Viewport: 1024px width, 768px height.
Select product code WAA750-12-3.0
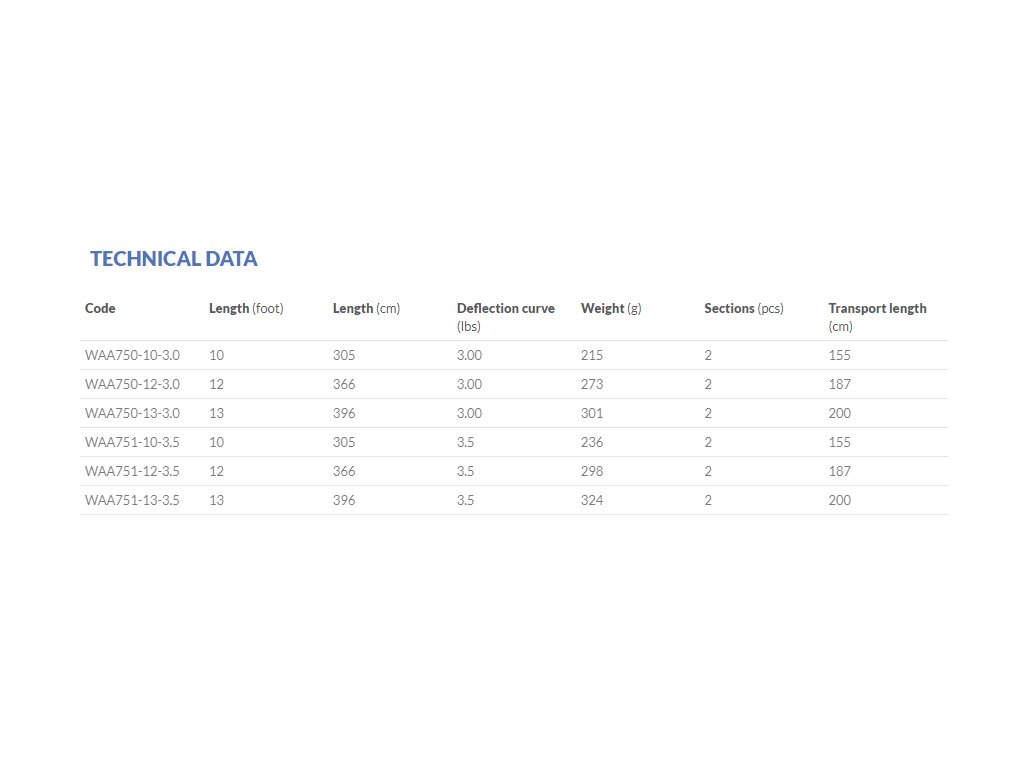pos(132,385)
